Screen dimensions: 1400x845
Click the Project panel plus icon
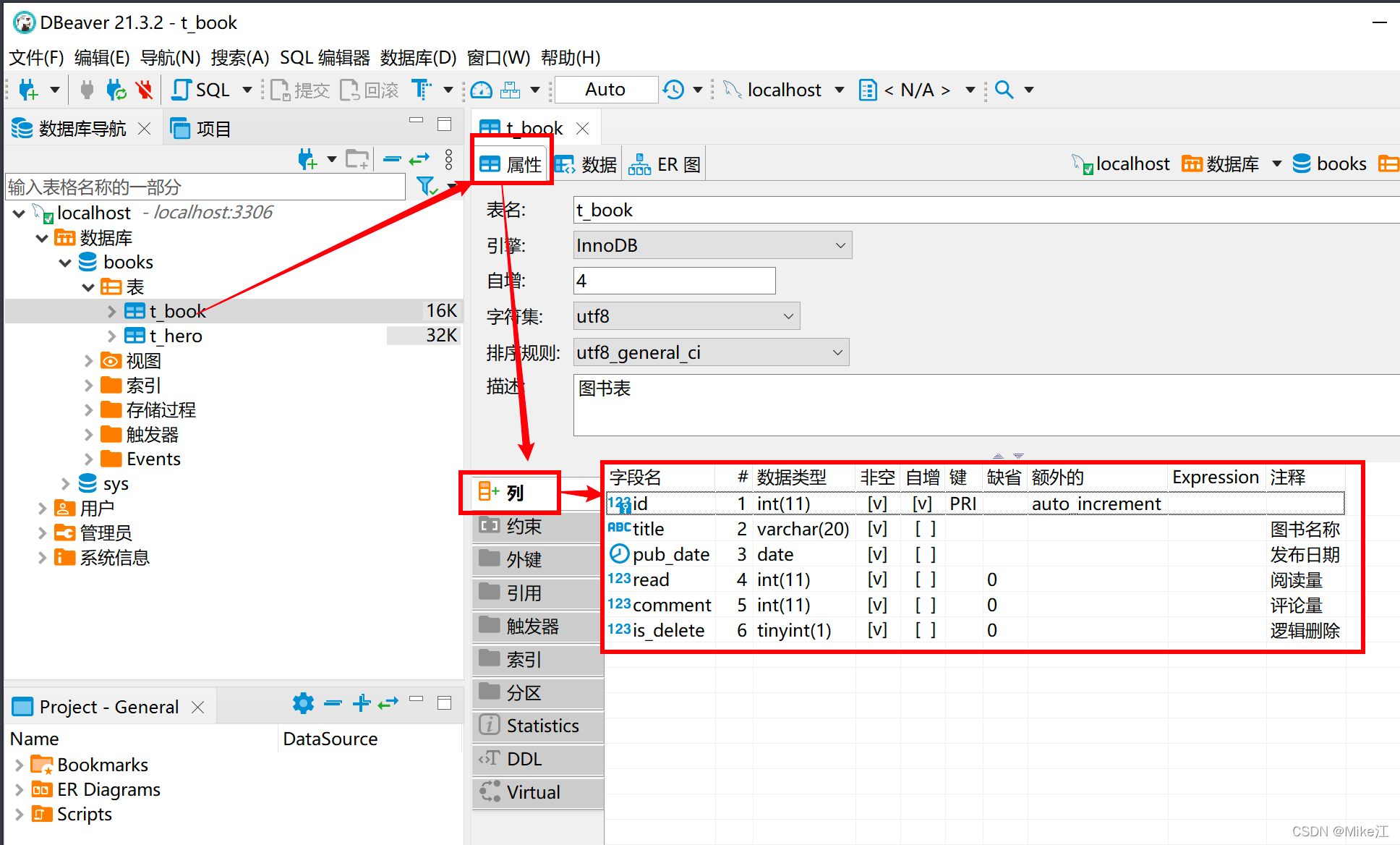coord(362,703)
